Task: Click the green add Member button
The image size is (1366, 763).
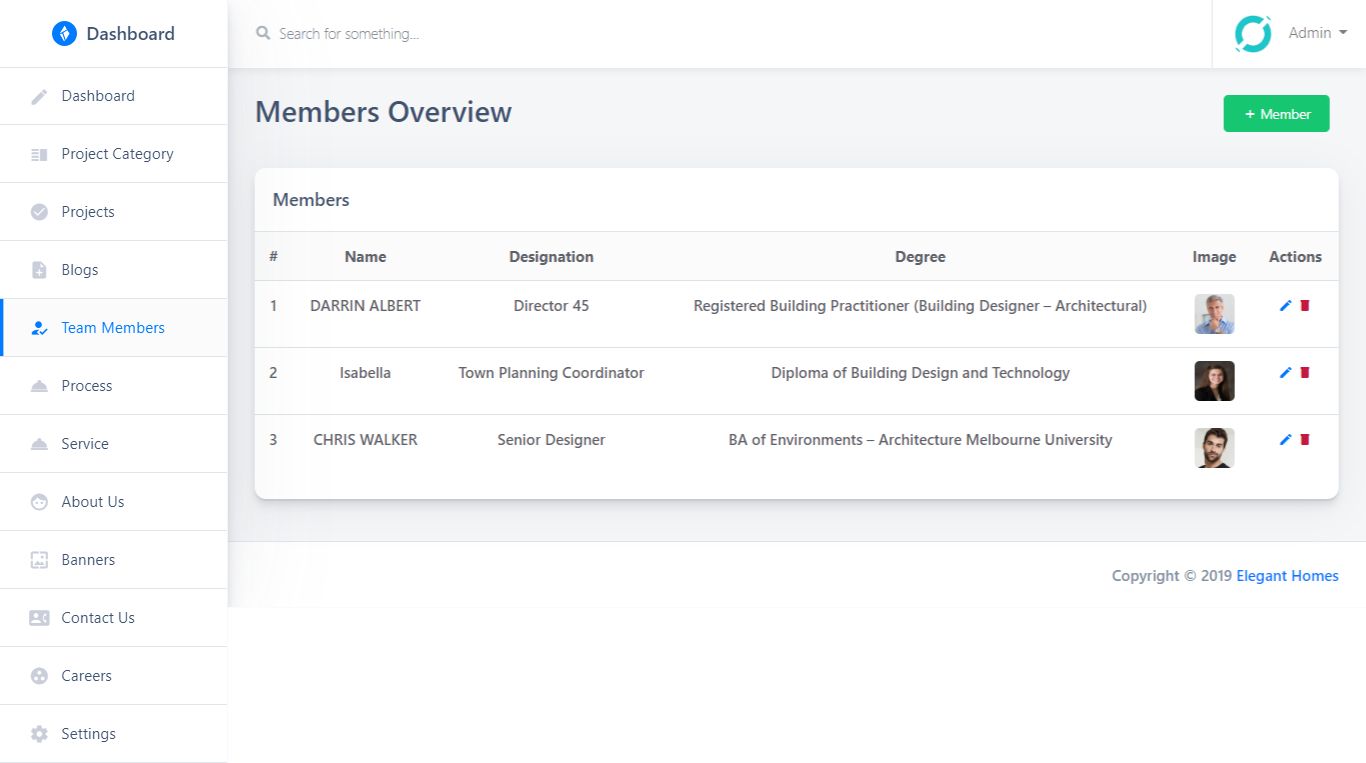Action: (x=1276, y=114)
